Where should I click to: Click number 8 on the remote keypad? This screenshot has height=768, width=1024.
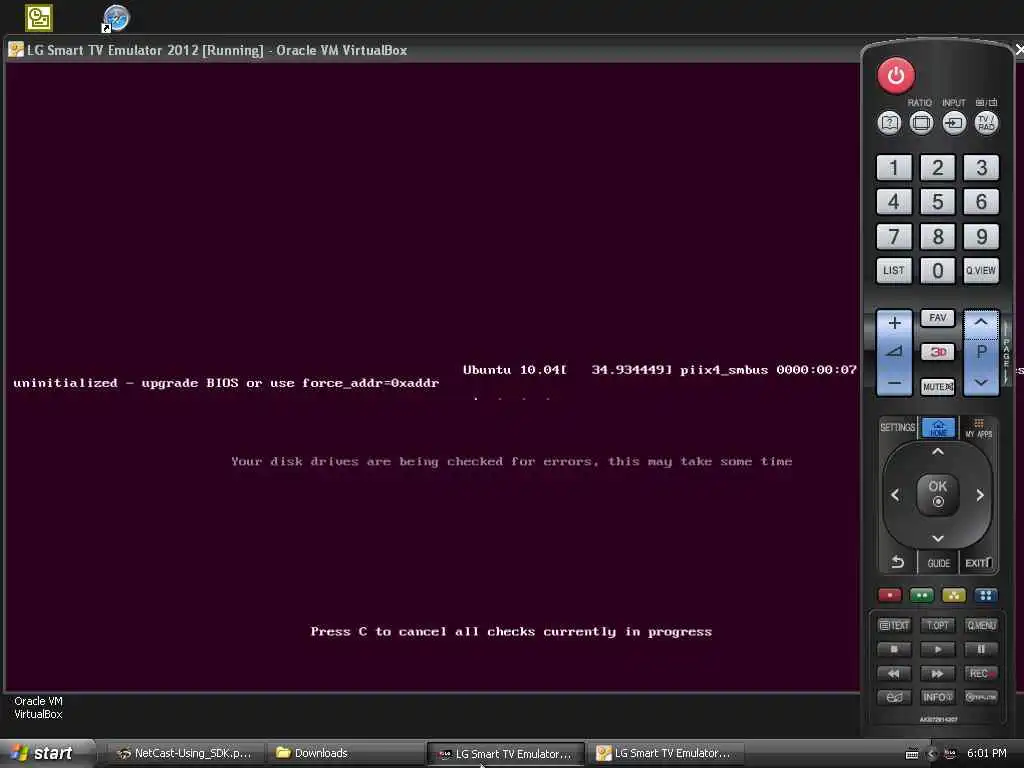(x=937, y=236)
